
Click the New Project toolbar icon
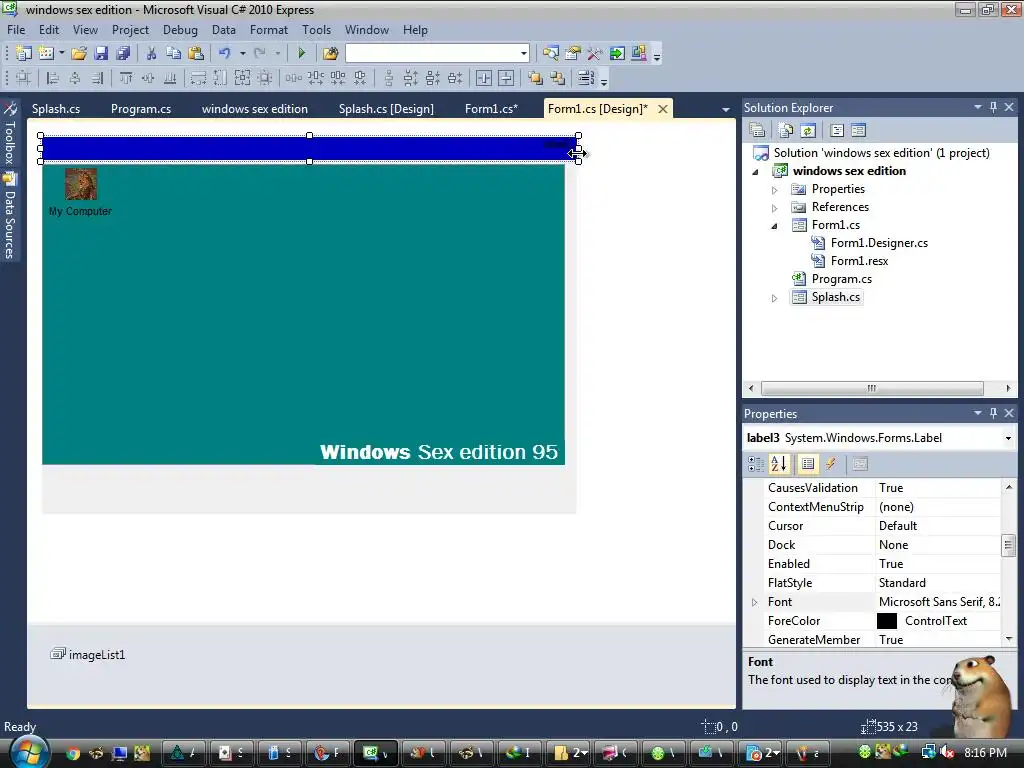click(x=24, y=53)
